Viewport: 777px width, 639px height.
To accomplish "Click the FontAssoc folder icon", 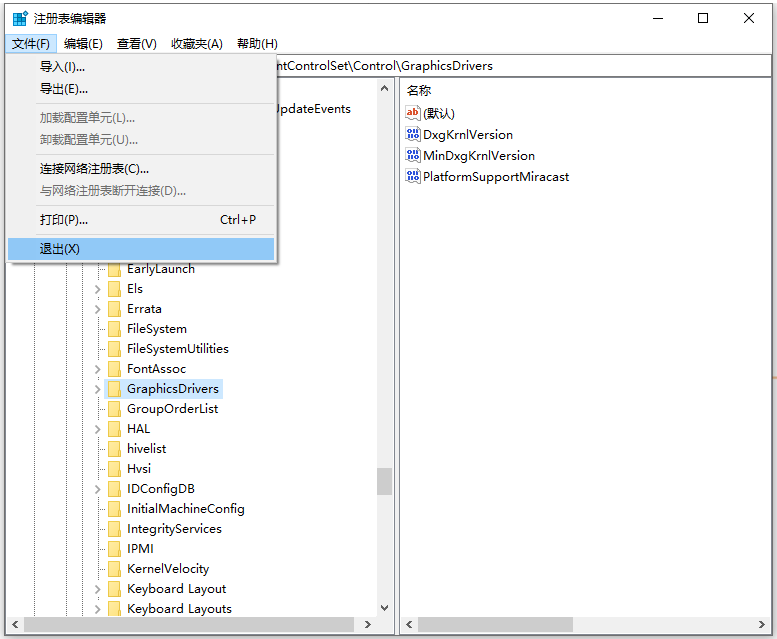I will tap(114, 369).
